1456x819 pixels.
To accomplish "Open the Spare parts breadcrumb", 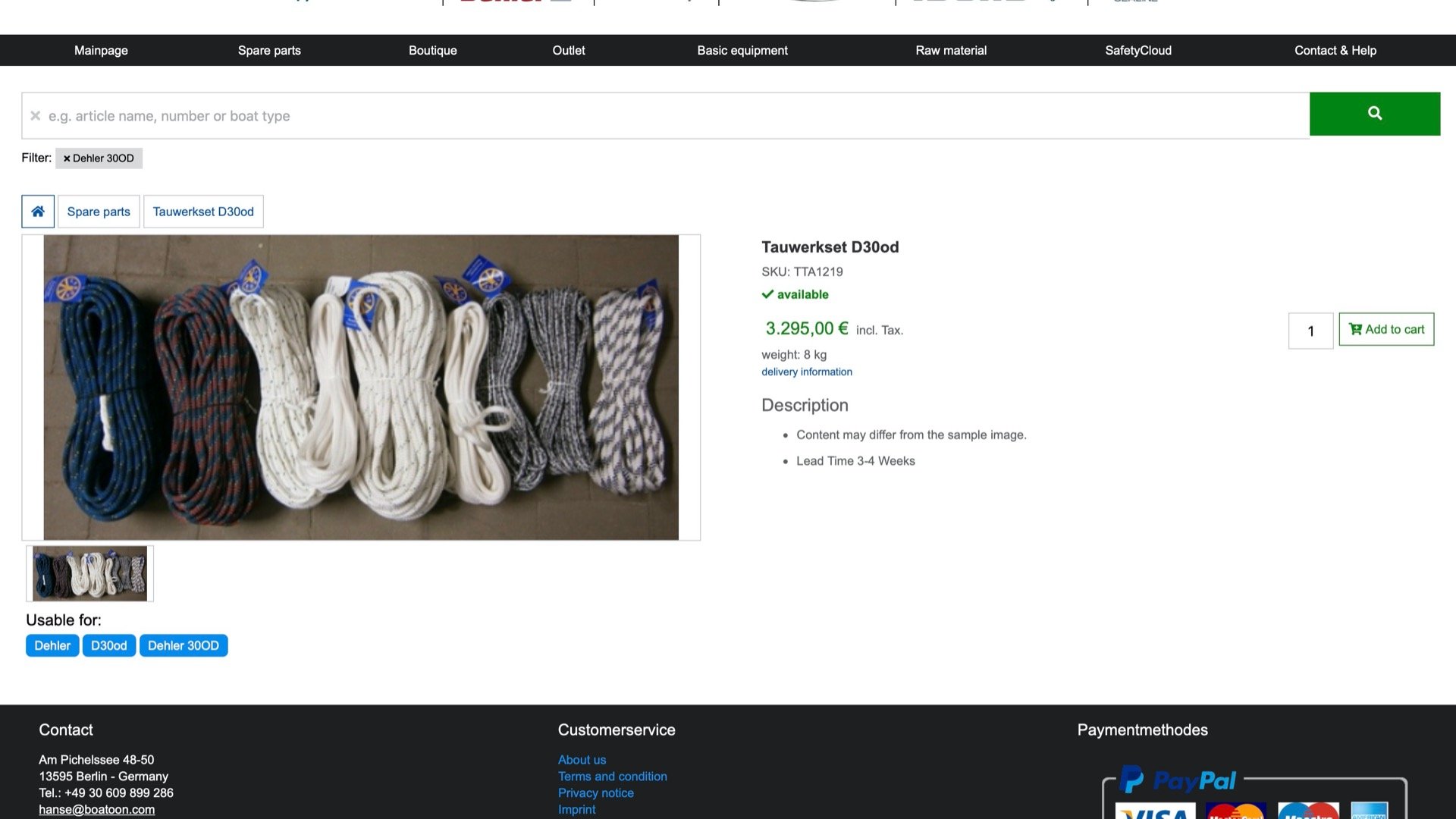I will pyautogui.click(x=99, y=212).
